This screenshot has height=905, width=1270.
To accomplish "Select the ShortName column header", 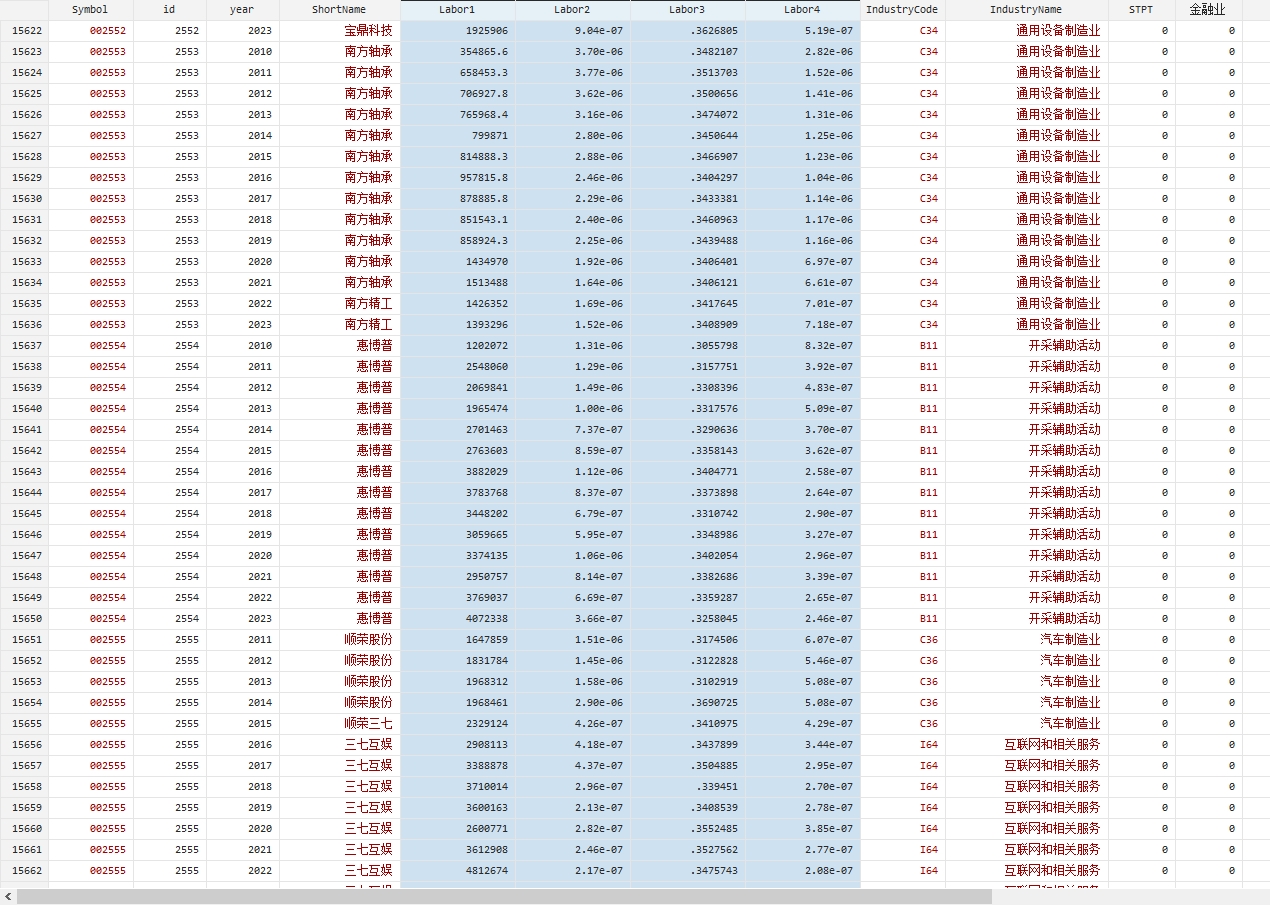I will 339,9.
